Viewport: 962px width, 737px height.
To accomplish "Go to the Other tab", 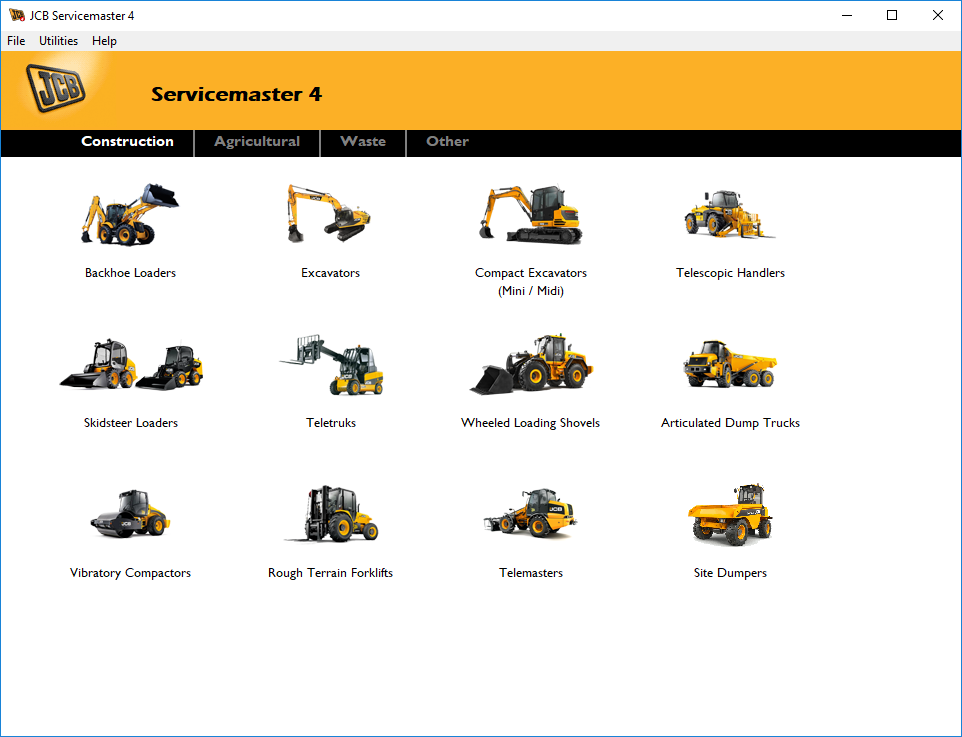I will click(x=447, y=141).
